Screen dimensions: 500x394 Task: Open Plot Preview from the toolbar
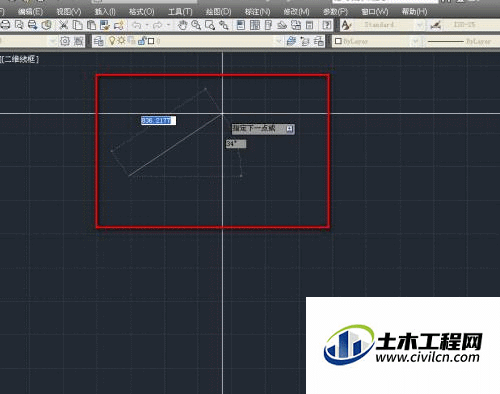[x=19, y=25]
